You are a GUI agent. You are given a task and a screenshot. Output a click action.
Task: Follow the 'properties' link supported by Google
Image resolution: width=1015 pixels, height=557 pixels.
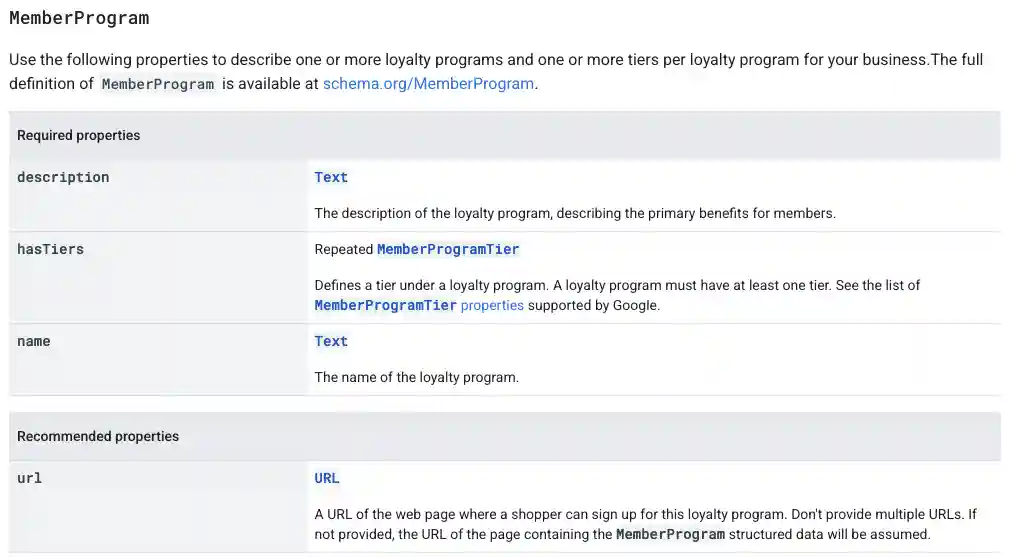(492, 305)
